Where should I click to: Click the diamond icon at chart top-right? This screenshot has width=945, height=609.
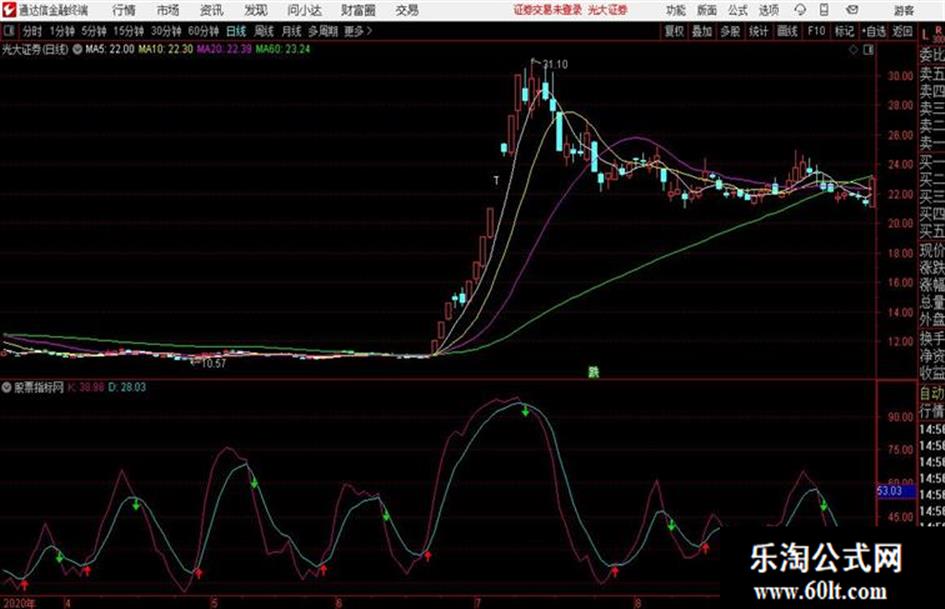click(853, 50)
